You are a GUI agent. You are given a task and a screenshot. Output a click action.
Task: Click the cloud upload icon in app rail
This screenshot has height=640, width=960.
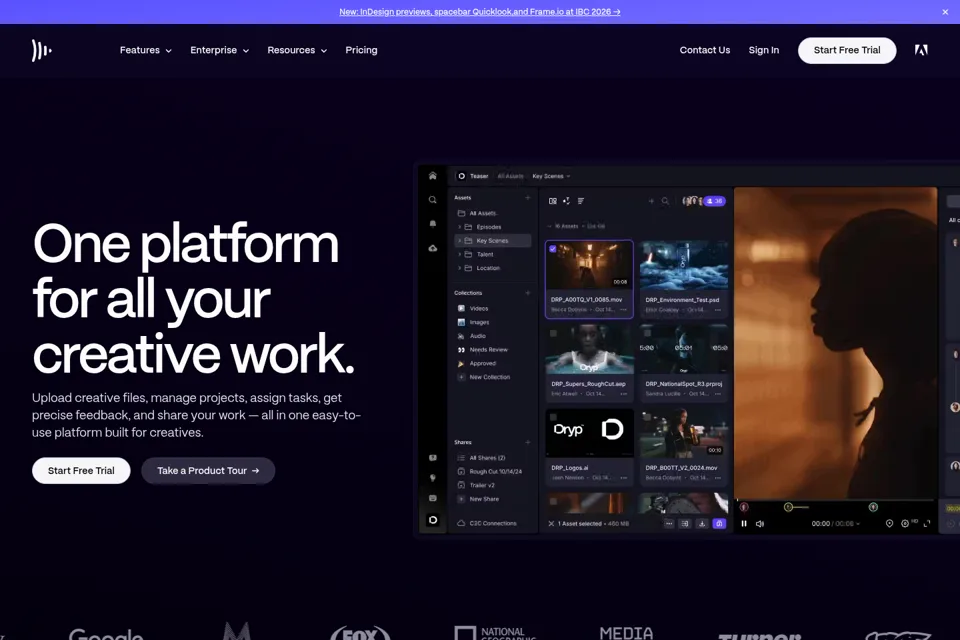(433, 248)
